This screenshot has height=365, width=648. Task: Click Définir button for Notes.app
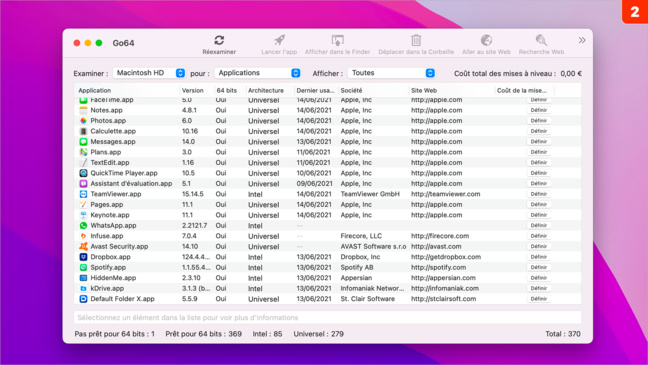coord(539,110)
